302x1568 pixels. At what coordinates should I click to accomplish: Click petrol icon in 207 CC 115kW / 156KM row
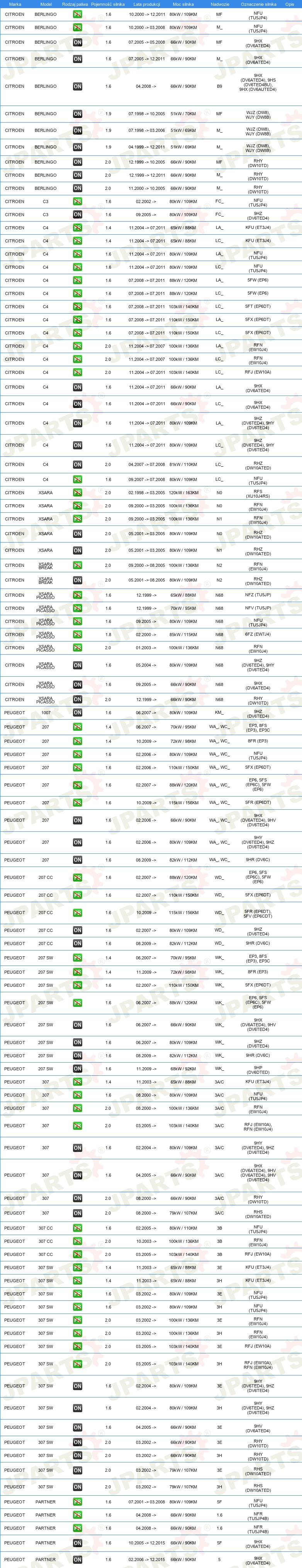click(x=77, y=913)
